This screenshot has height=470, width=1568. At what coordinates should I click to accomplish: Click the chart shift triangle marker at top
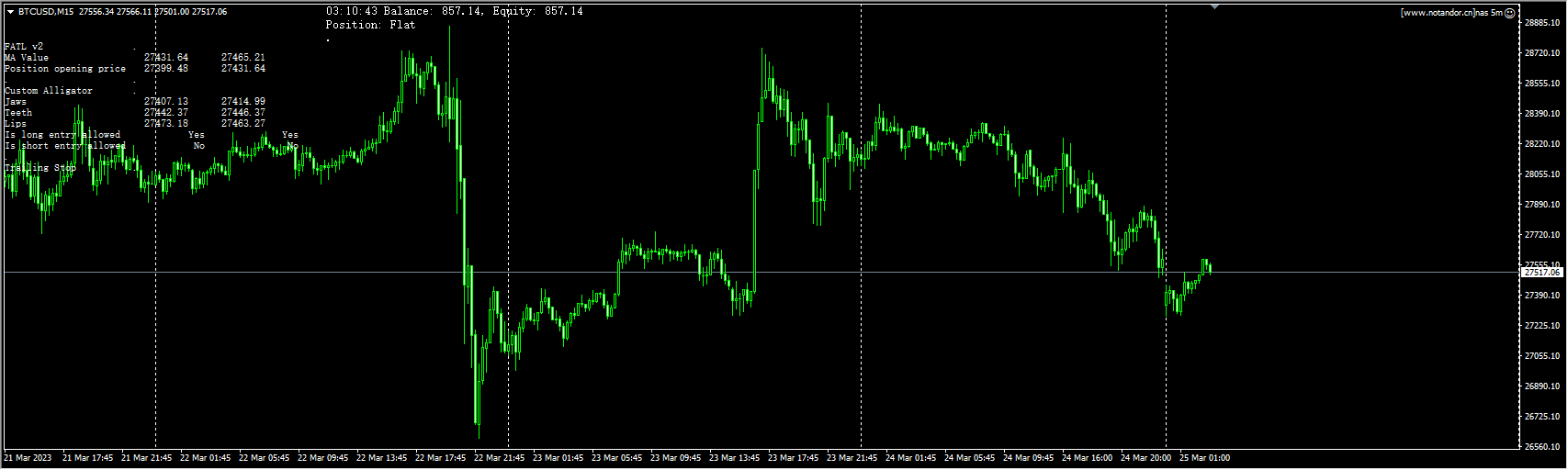tap(1215, 6)
